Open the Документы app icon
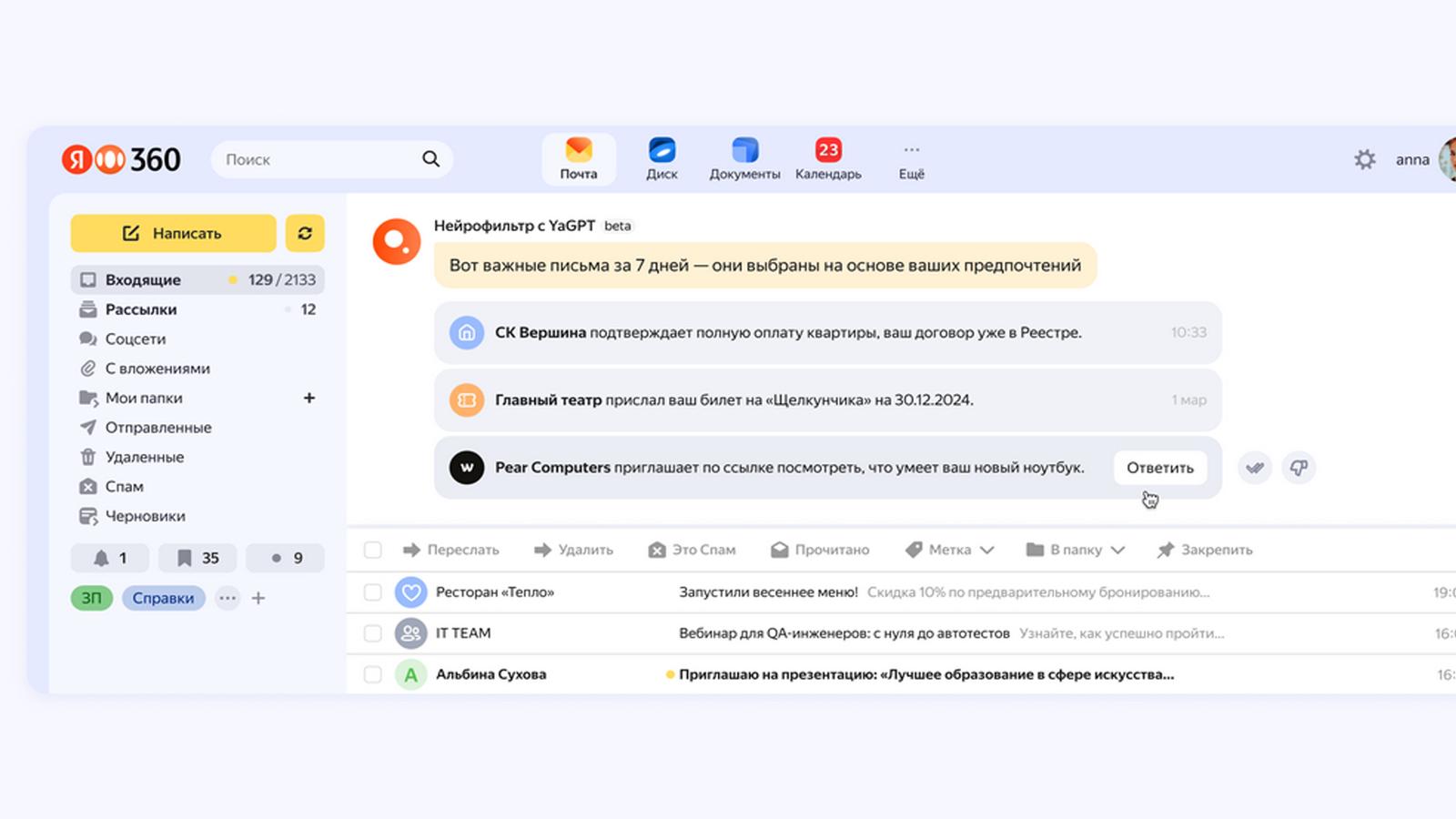This screenshot has height=819, width=1456. pos(744,150)
